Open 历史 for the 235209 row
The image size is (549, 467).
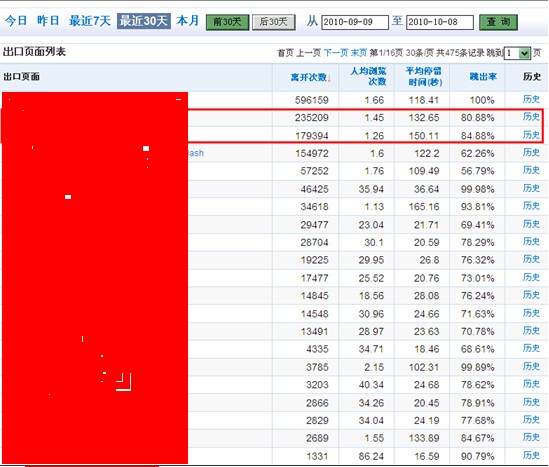pyautogui.click(x=531, y=117)
